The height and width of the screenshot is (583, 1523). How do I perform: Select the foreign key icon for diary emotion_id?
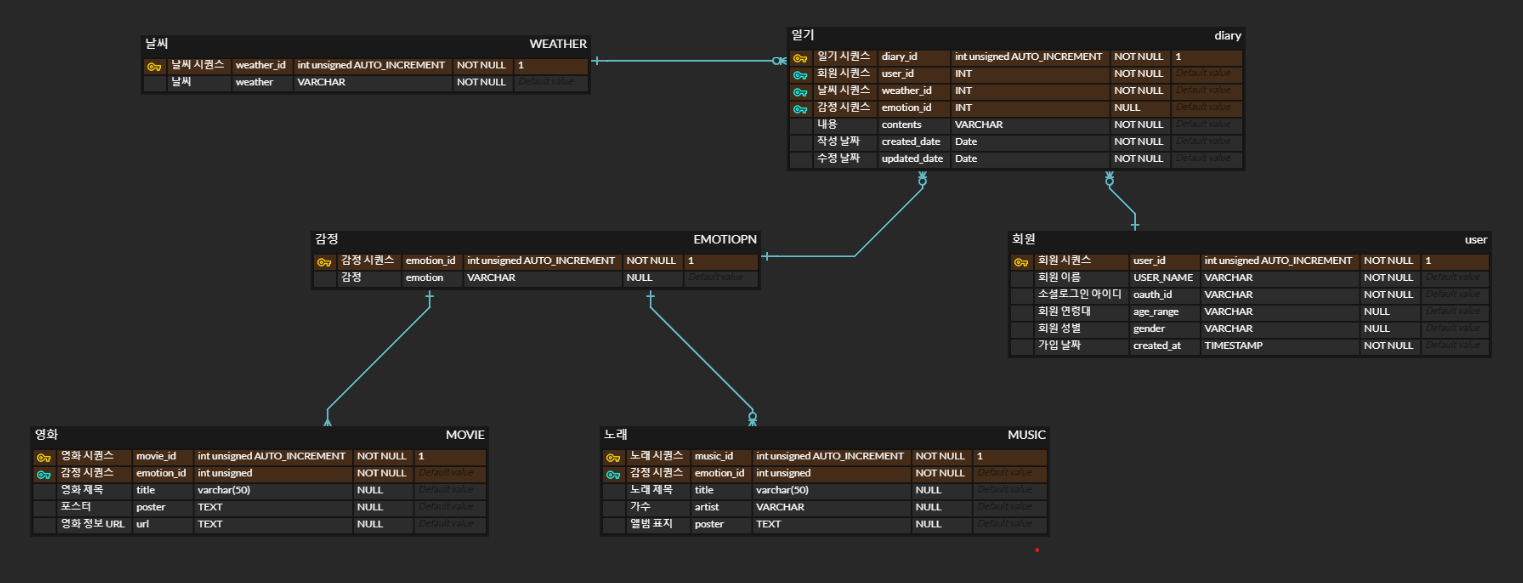pos(800,109)
